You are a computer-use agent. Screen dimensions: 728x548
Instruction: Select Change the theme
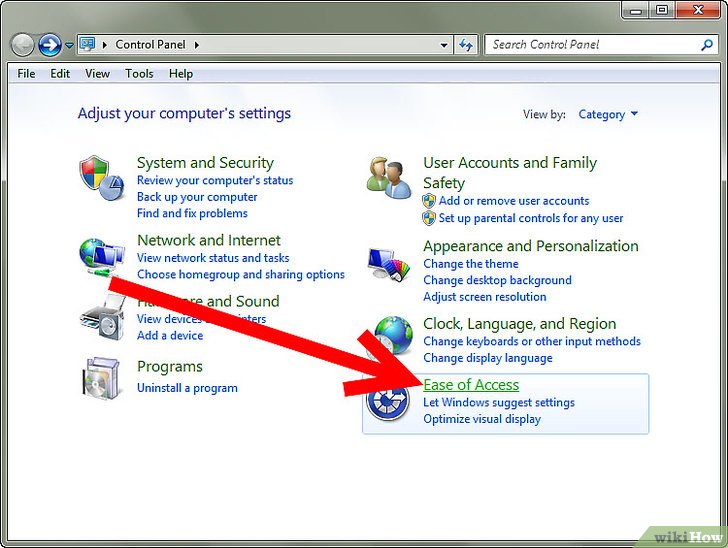tap(471, 264)
